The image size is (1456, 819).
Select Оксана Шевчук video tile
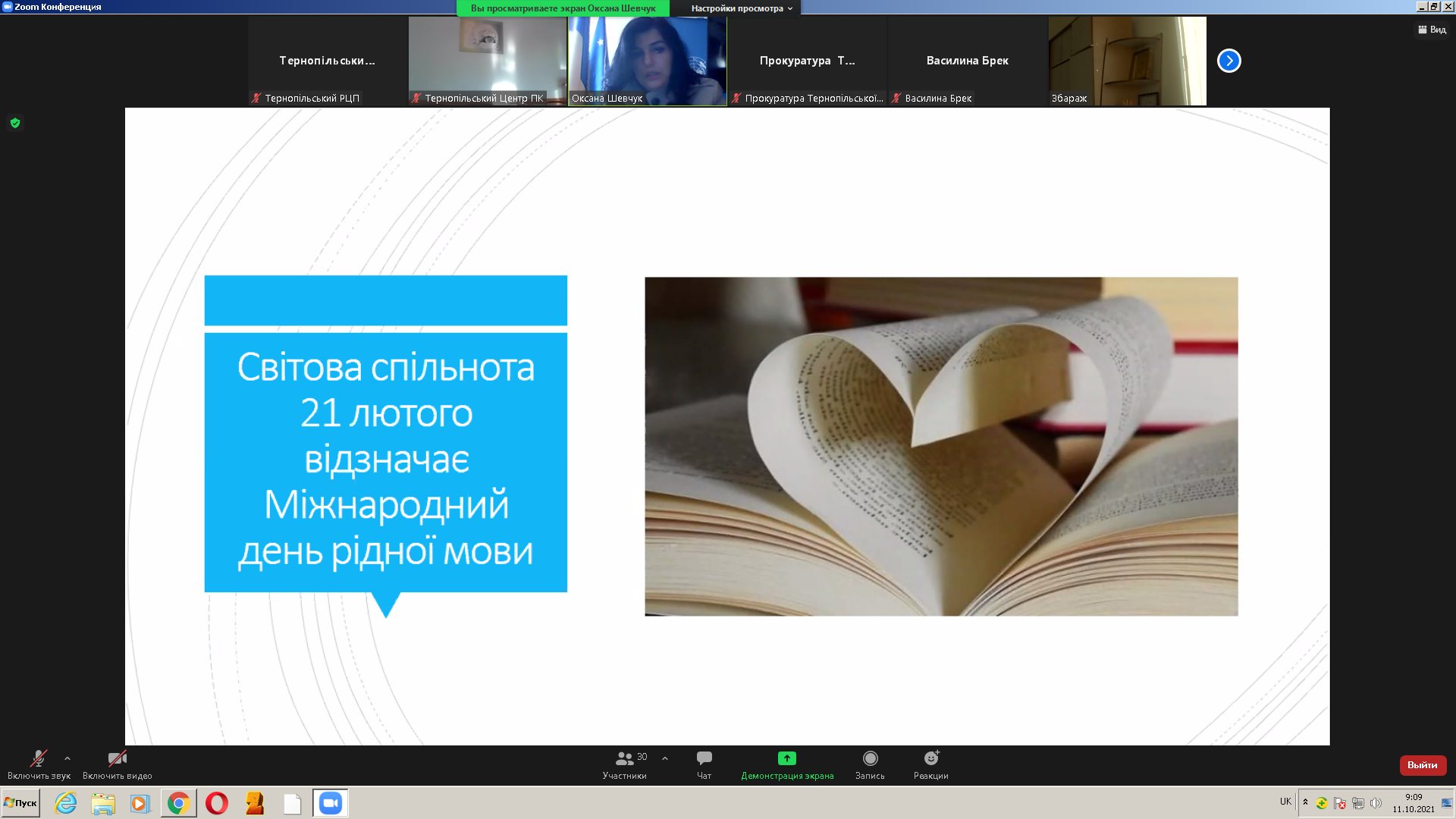(x=648, y=61)
